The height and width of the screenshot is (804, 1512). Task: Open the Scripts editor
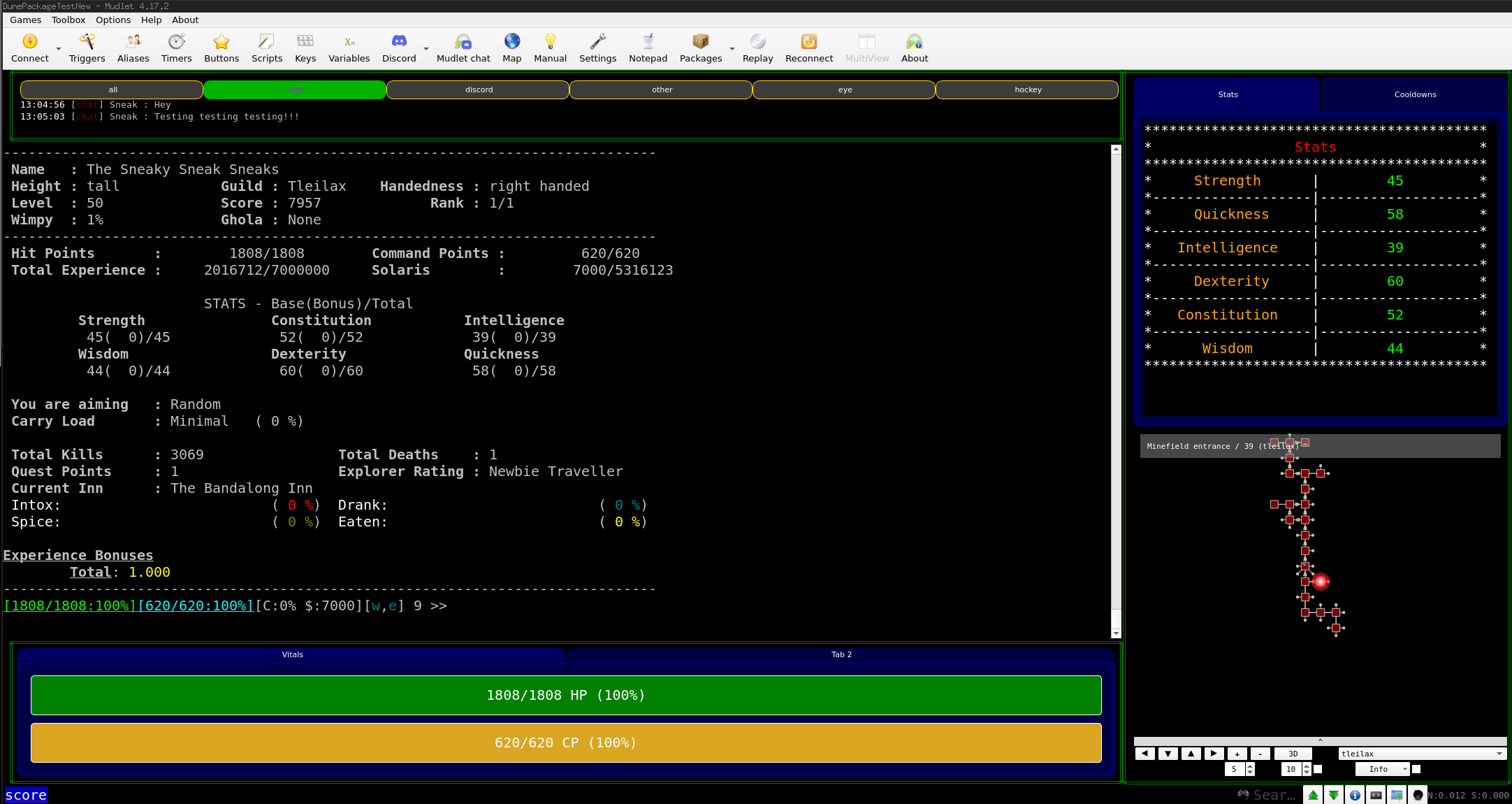(x=267, y=48)
